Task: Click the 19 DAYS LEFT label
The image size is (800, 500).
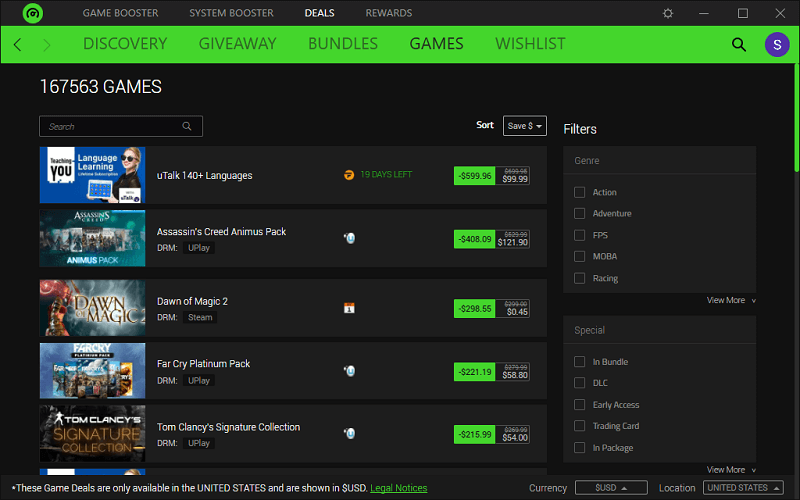Action: [x=386, y=174]
